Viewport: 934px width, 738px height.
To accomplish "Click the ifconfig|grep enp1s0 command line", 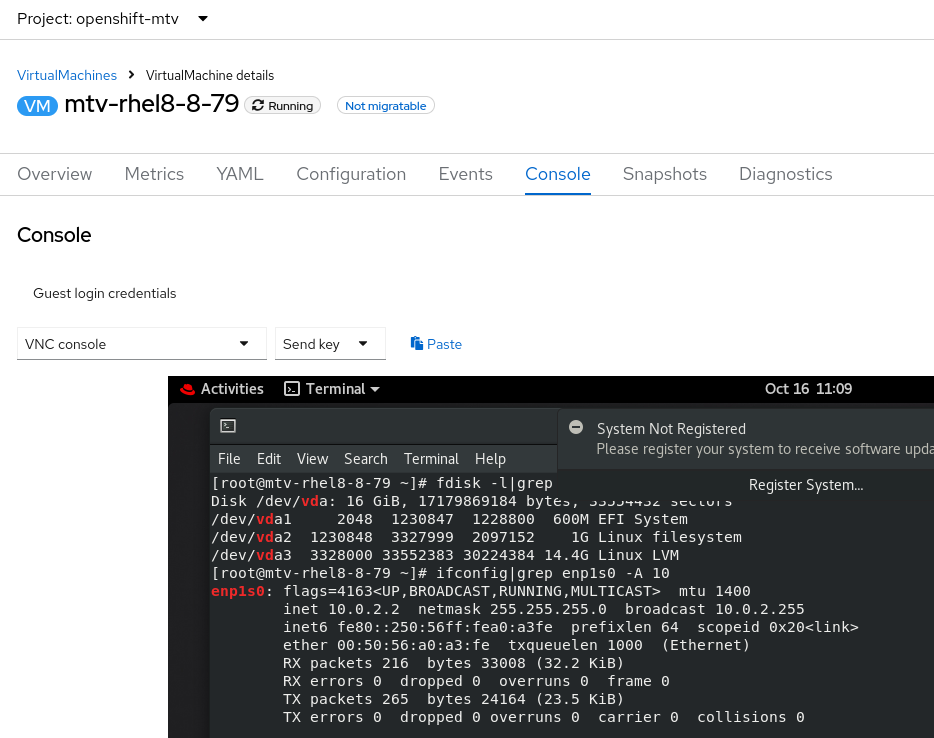I will click(x=440, y=573).
